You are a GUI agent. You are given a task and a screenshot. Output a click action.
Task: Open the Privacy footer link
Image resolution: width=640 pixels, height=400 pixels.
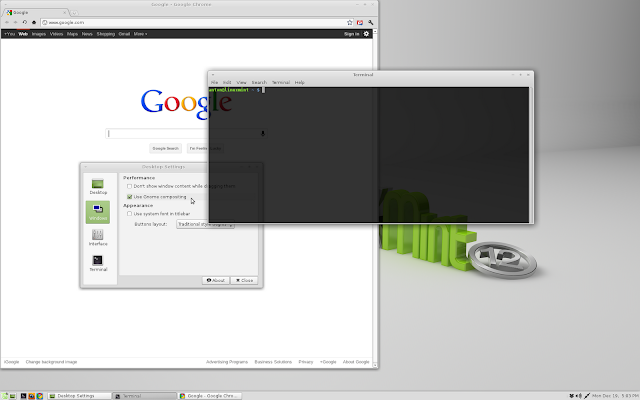(x=306, y=362)
